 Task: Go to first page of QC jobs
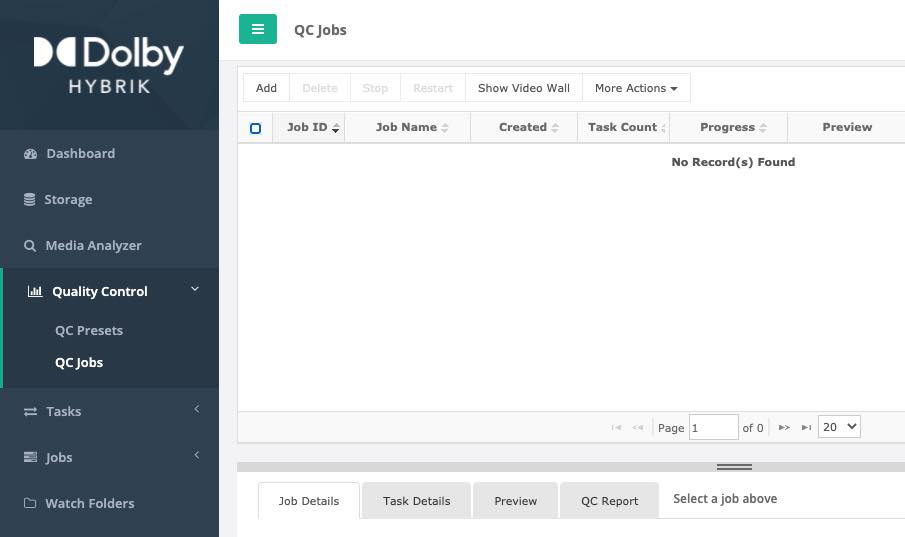(x=616, y=427)
